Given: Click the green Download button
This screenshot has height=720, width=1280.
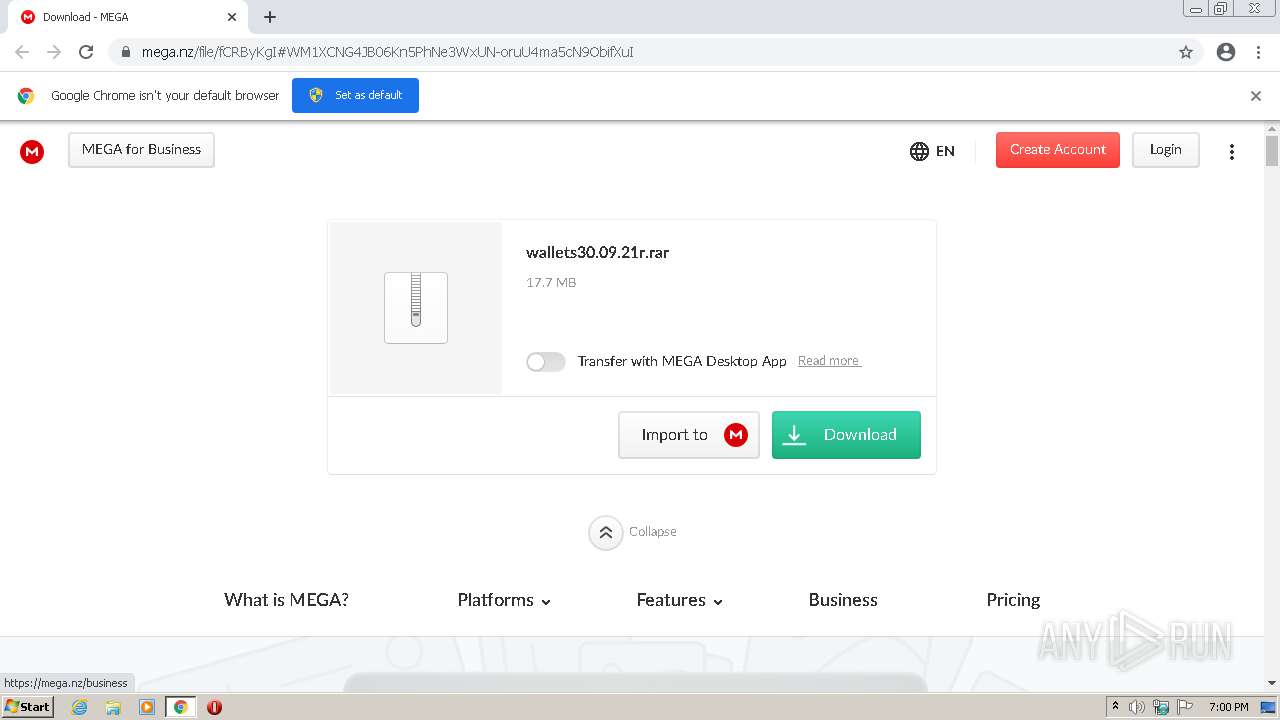Looking at the screenshot, I should (846, 435).
